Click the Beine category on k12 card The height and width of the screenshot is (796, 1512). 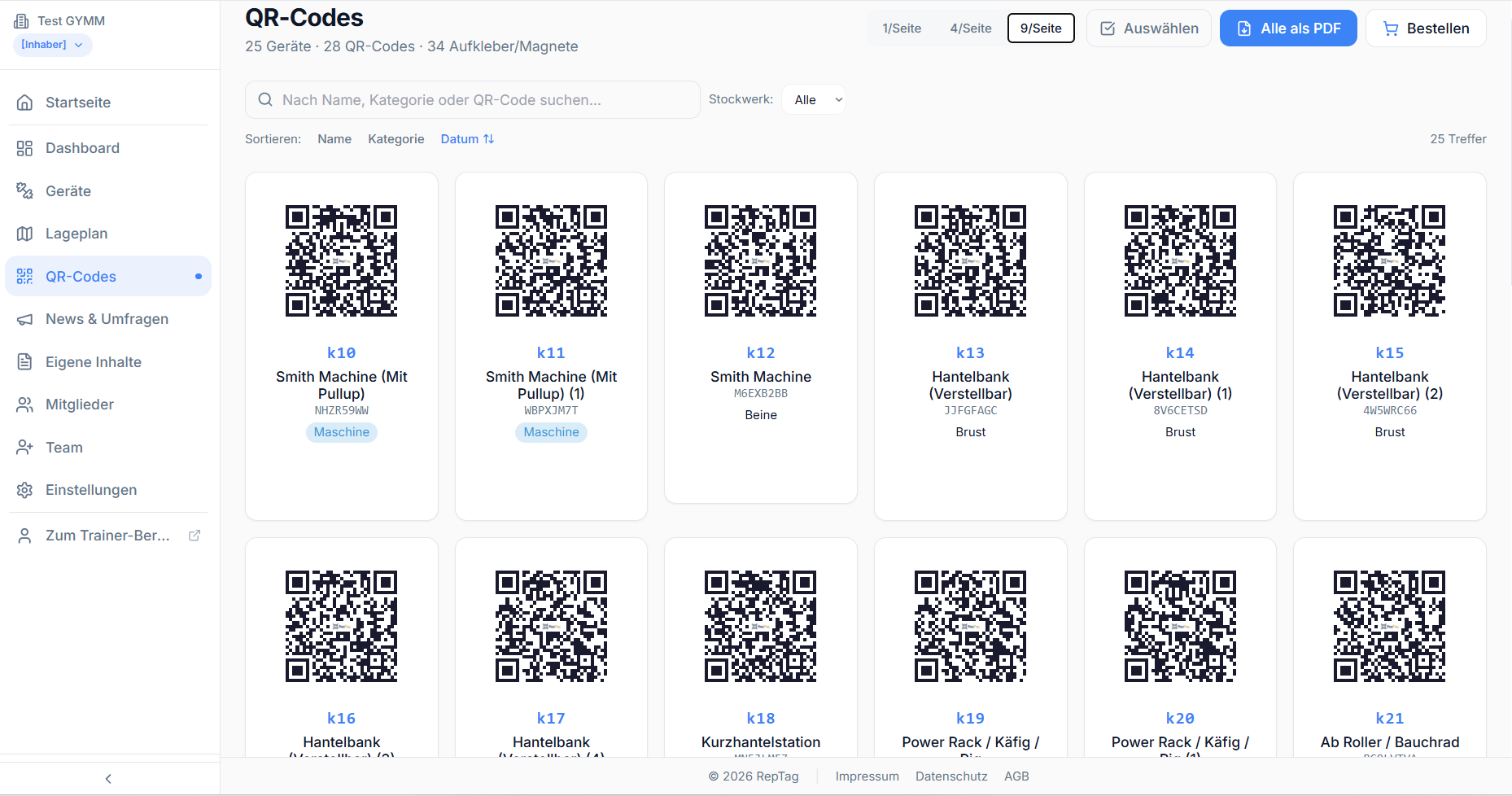coord(761,415)
